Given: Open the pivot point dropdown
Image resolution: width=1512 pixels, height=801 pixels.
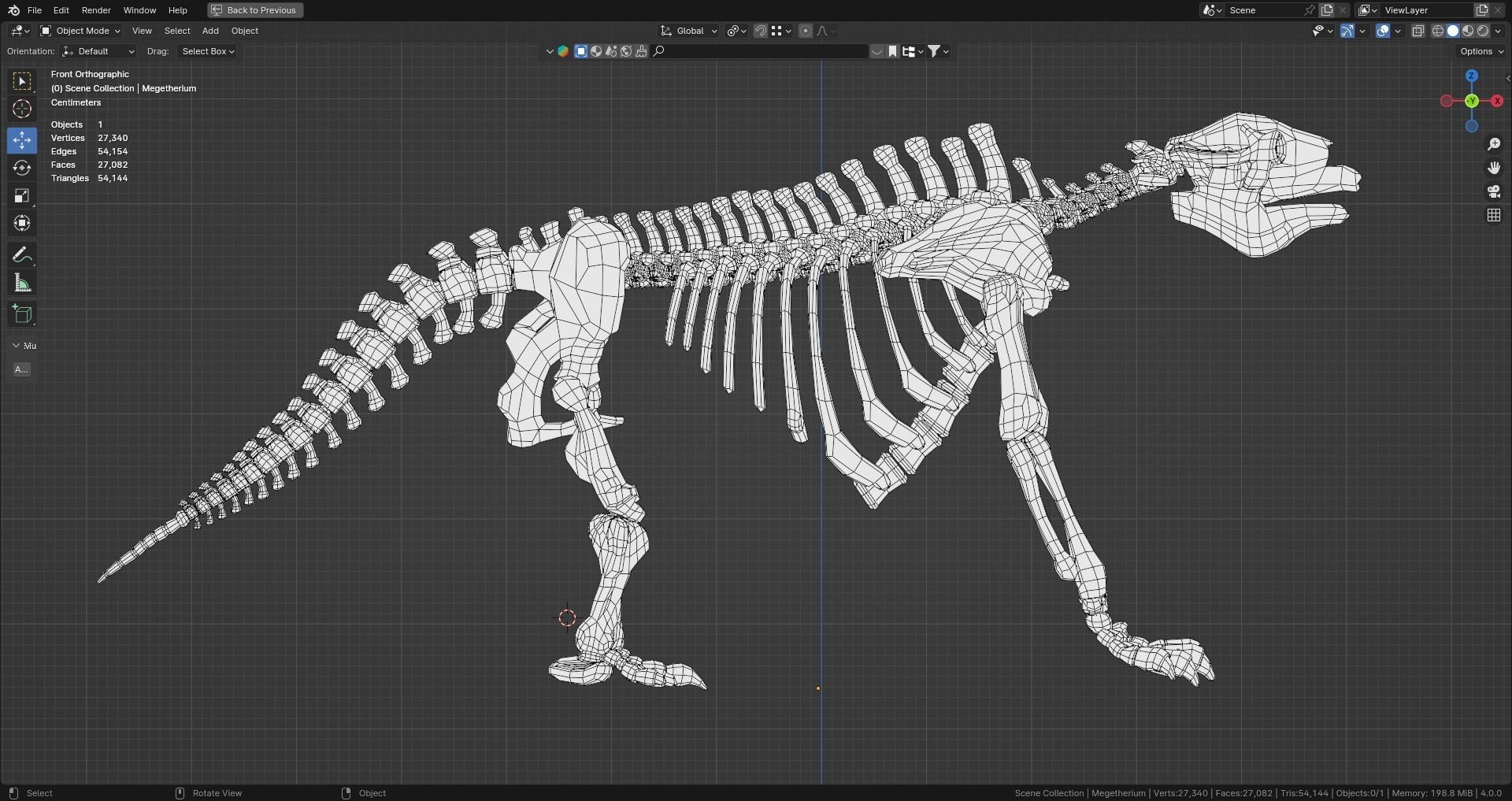Looking at the screenshot, I should click(736, 31).
